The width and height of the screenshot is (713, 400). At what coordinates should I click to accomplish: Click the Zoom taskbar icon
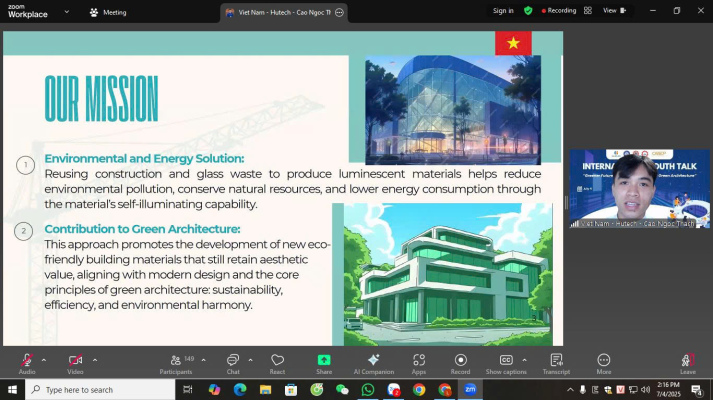point(470,390)
